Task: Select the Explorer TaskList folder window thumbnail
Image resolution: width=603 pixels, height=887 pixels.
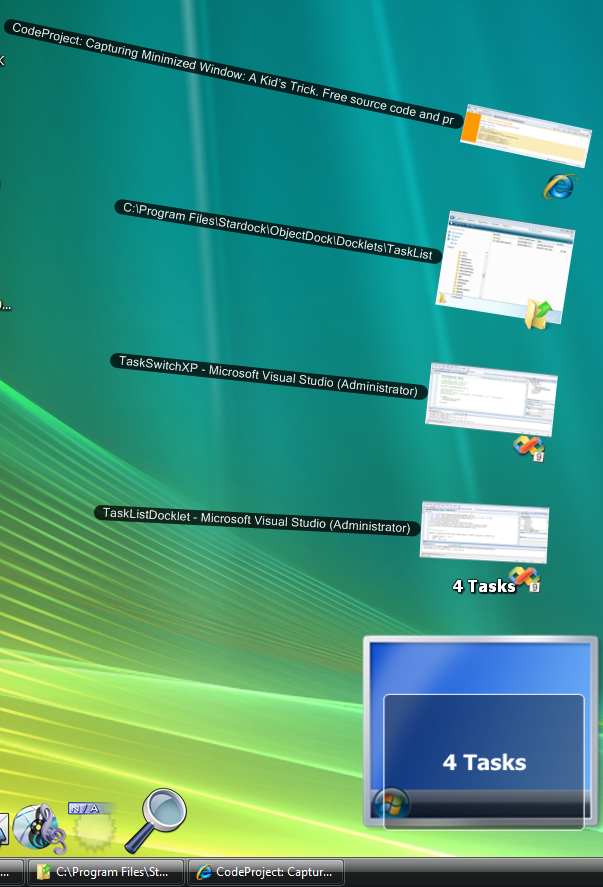Action: (x=505, y=266)
